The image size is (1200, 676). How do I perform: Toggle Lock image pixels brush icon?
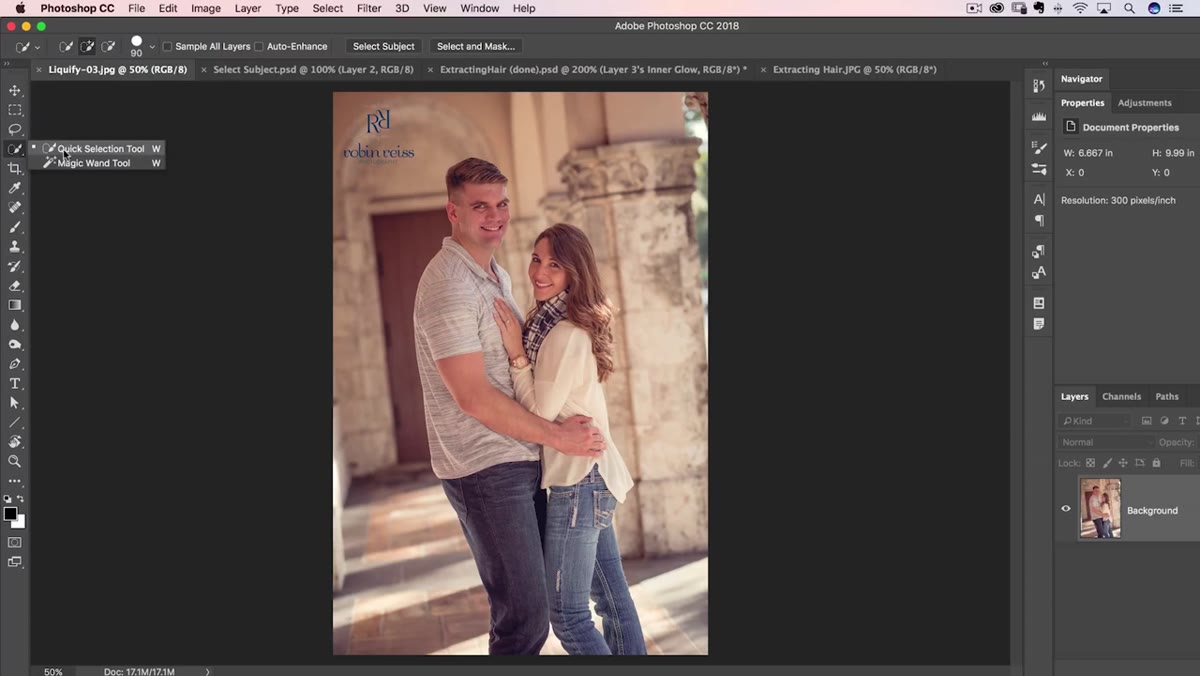(x=1107, y=463)
